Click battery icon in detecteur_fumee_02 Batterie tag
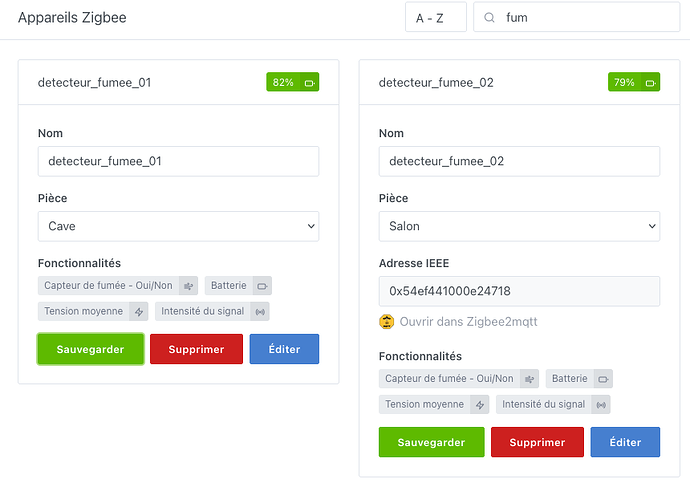 pyautogui.click(x=603, y=379)
